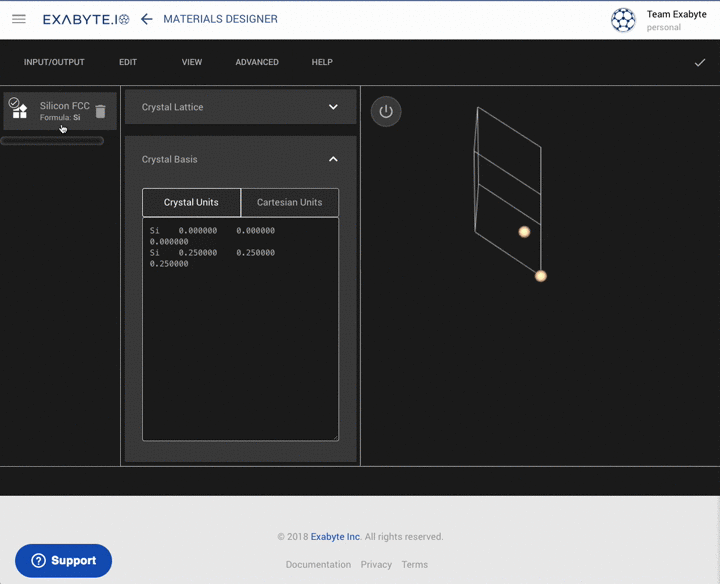720x584 pixels.
Task: Open the hamburger navigation menu
Action: click(x=19, y=19)
